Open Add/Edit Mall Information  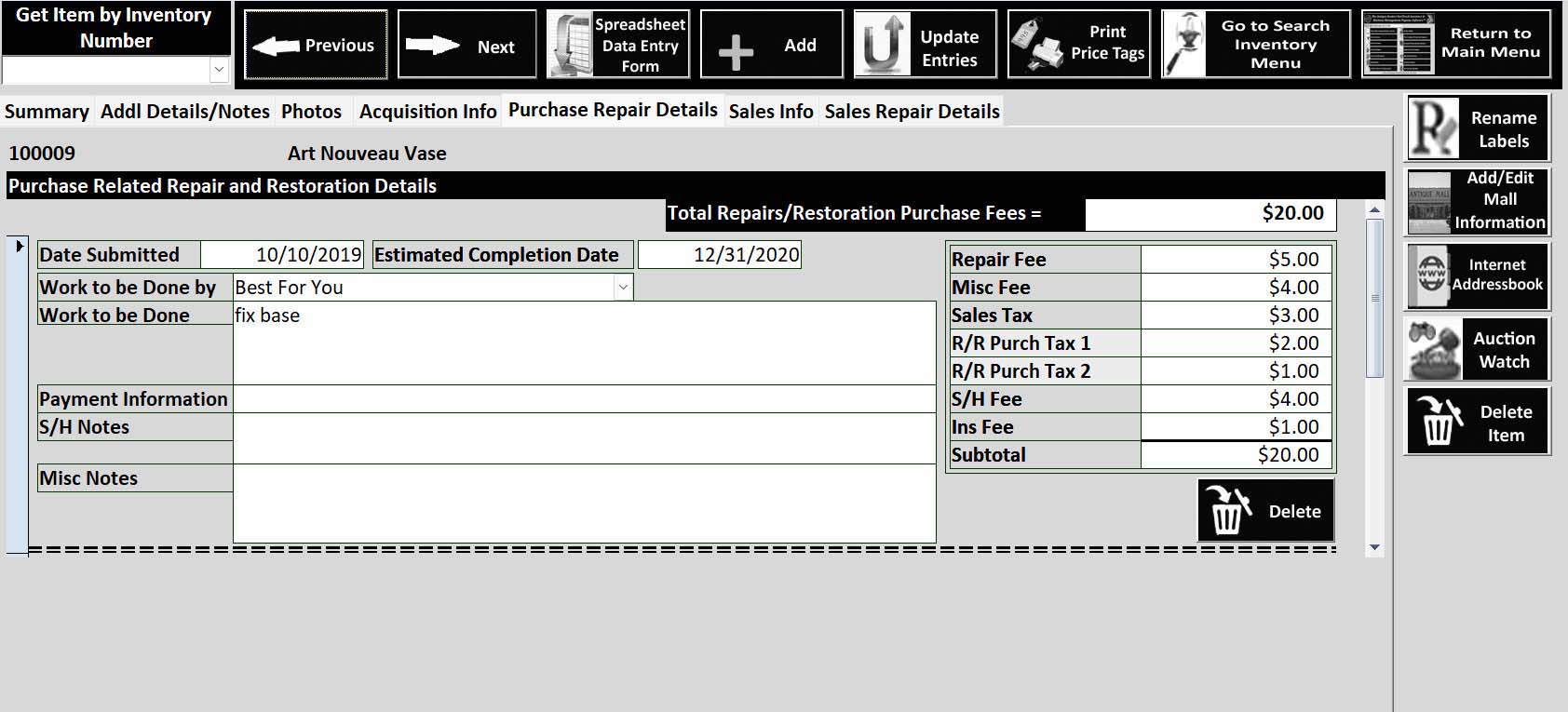click(1478, 201)
